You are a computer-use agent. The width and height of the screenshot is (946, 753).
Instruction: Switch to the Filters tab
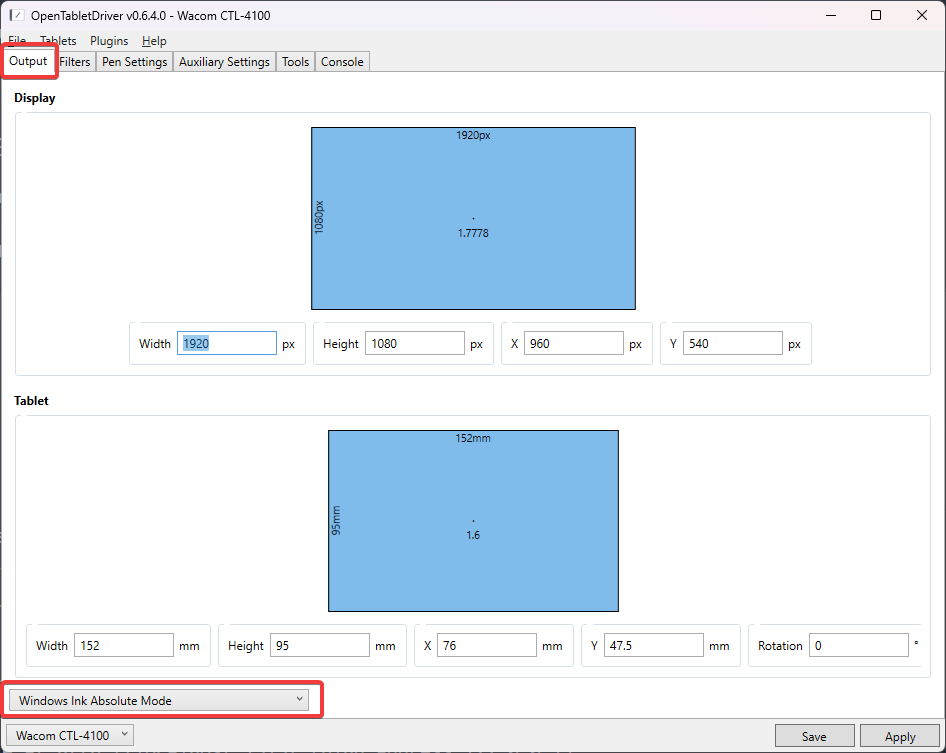75,62
